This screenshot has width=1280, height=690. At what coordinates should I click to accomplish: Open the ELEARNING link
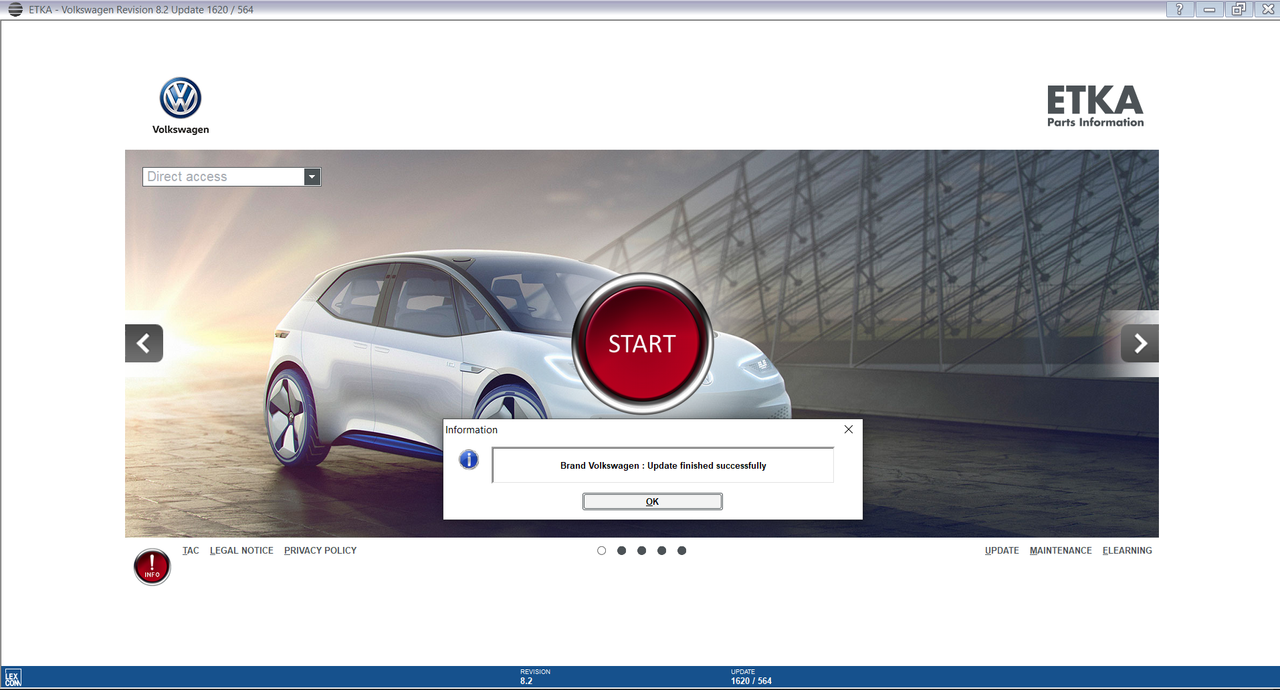click(1127, 551)
